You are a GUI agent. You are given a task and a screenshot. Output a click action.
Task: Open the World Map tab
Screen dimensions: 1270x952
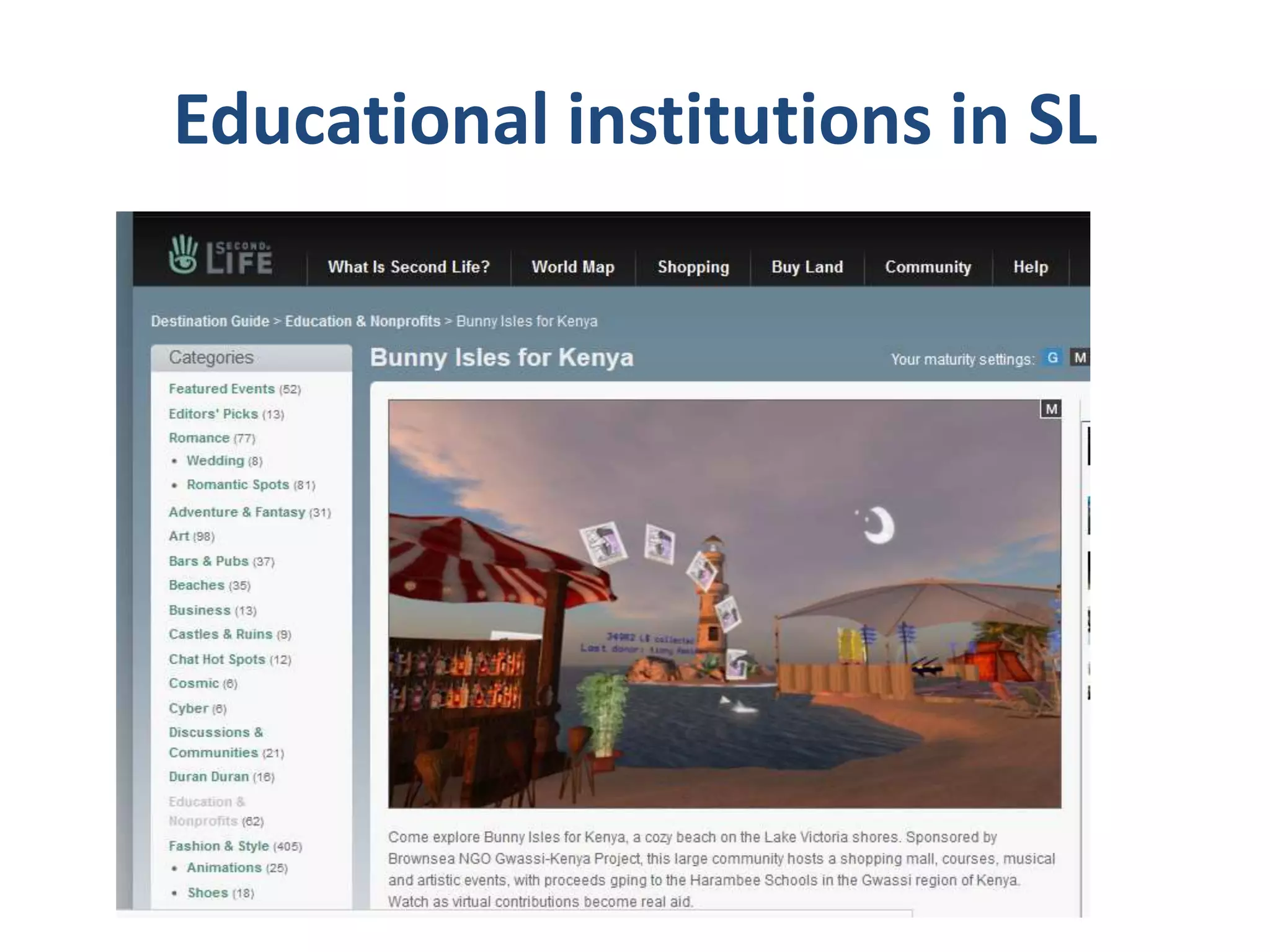tap(573, 267)
